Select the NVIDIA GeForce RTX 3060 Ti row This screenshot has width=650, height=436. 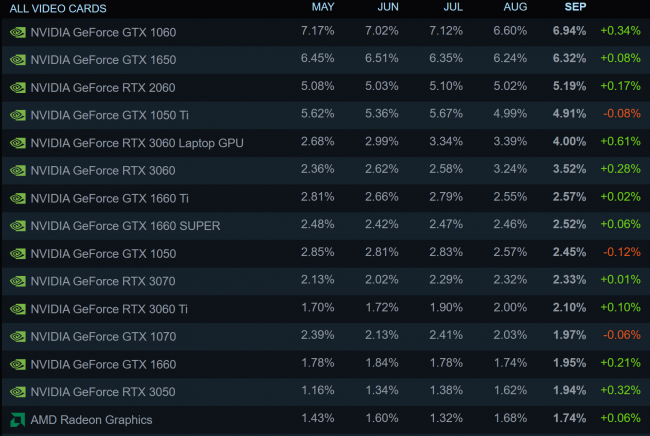[325, 309]
